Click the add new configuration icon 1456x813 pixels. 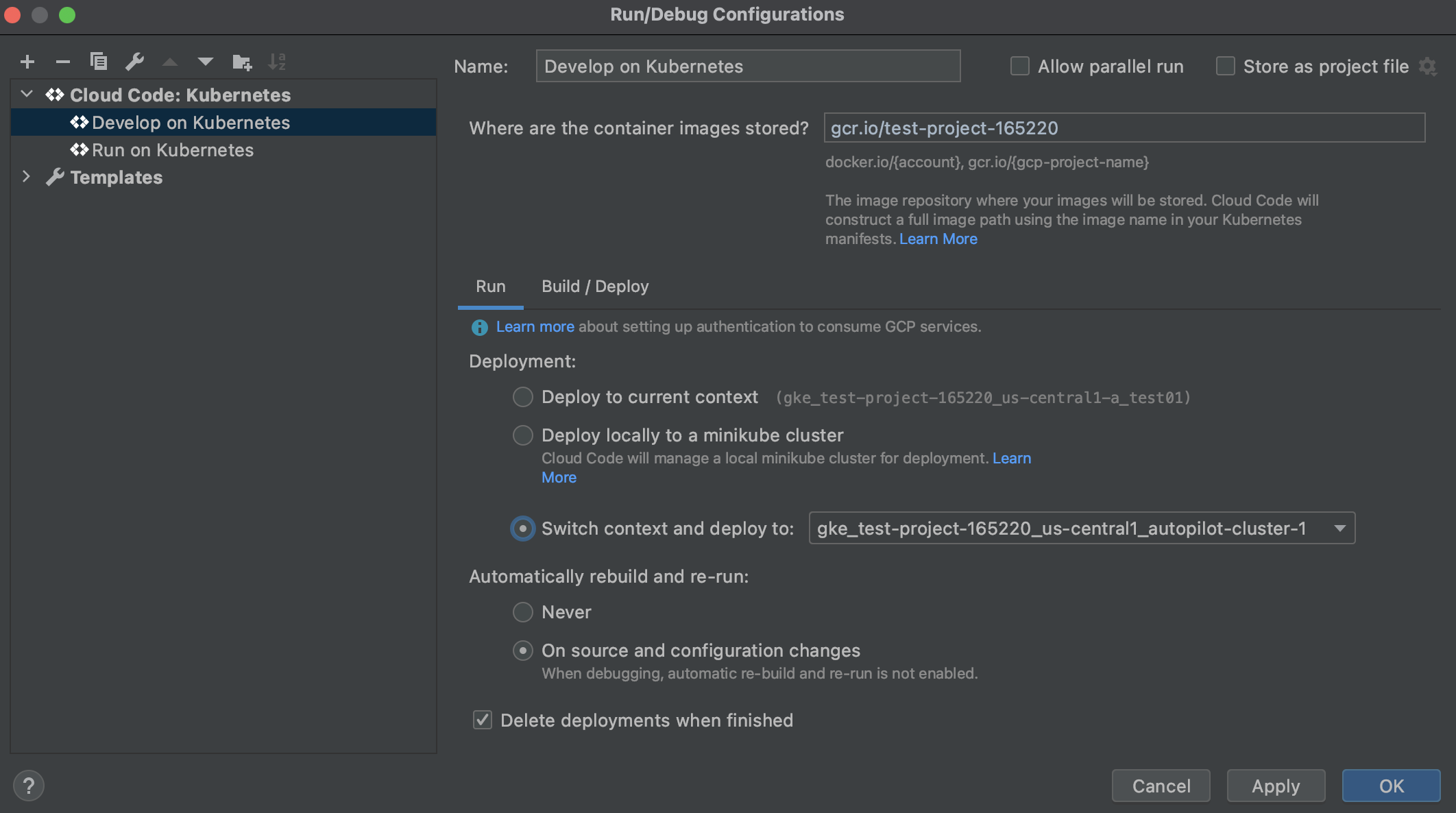[x=25, y=62]
